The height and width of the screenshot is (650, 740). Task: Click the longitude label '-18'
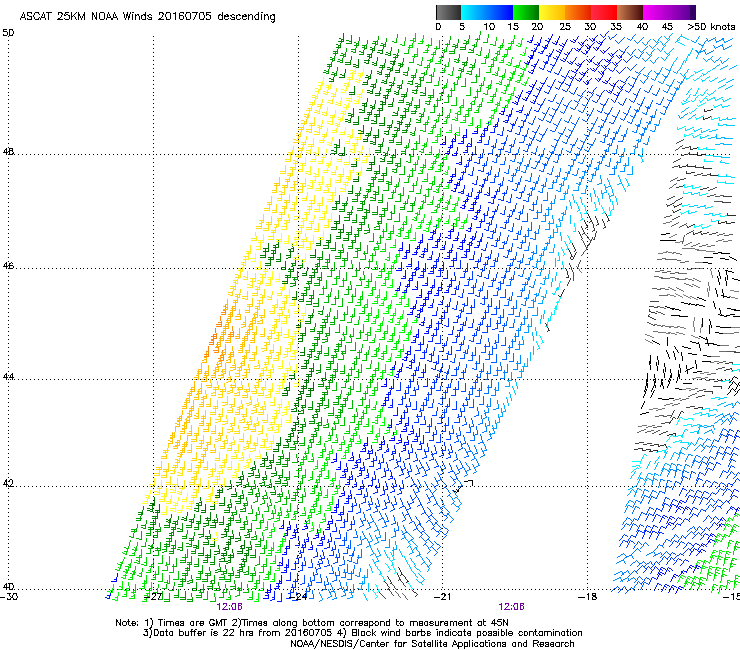(587, 597)
